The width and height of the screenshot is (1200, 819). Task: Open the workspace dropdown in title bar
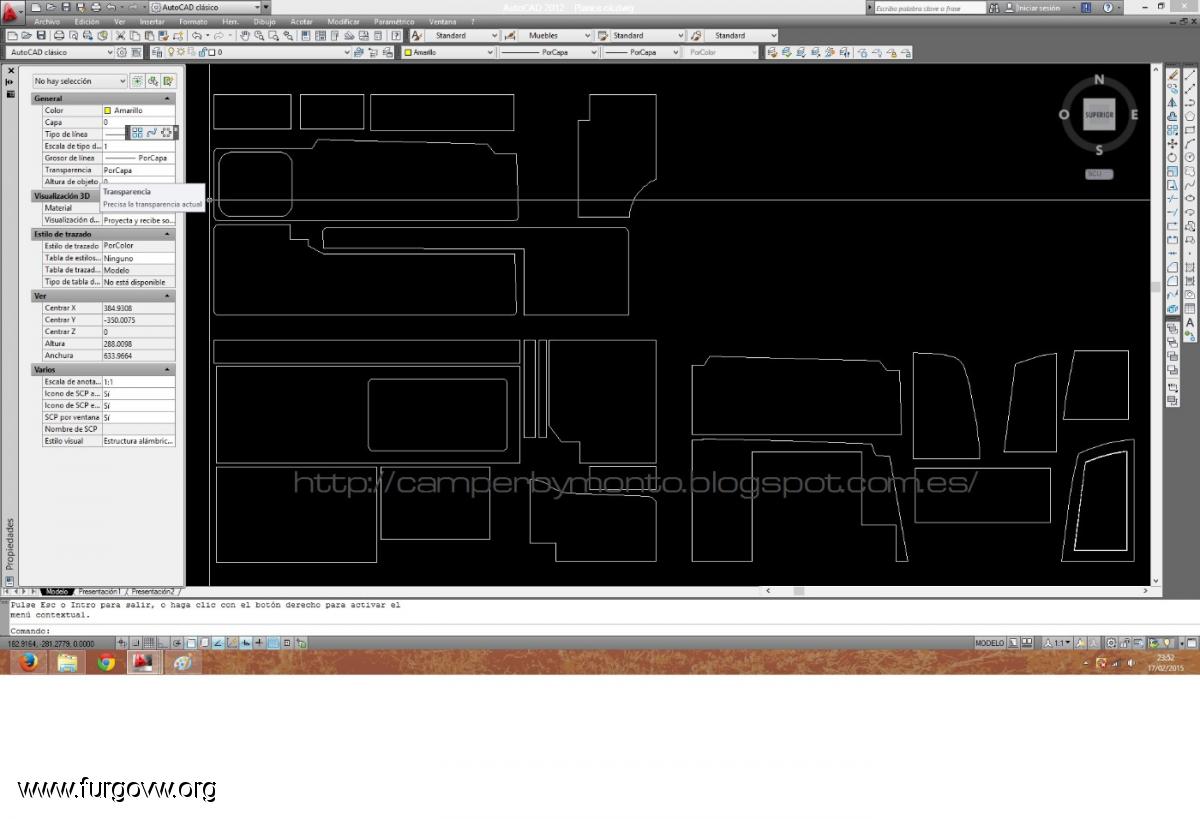tap(257, 7)
